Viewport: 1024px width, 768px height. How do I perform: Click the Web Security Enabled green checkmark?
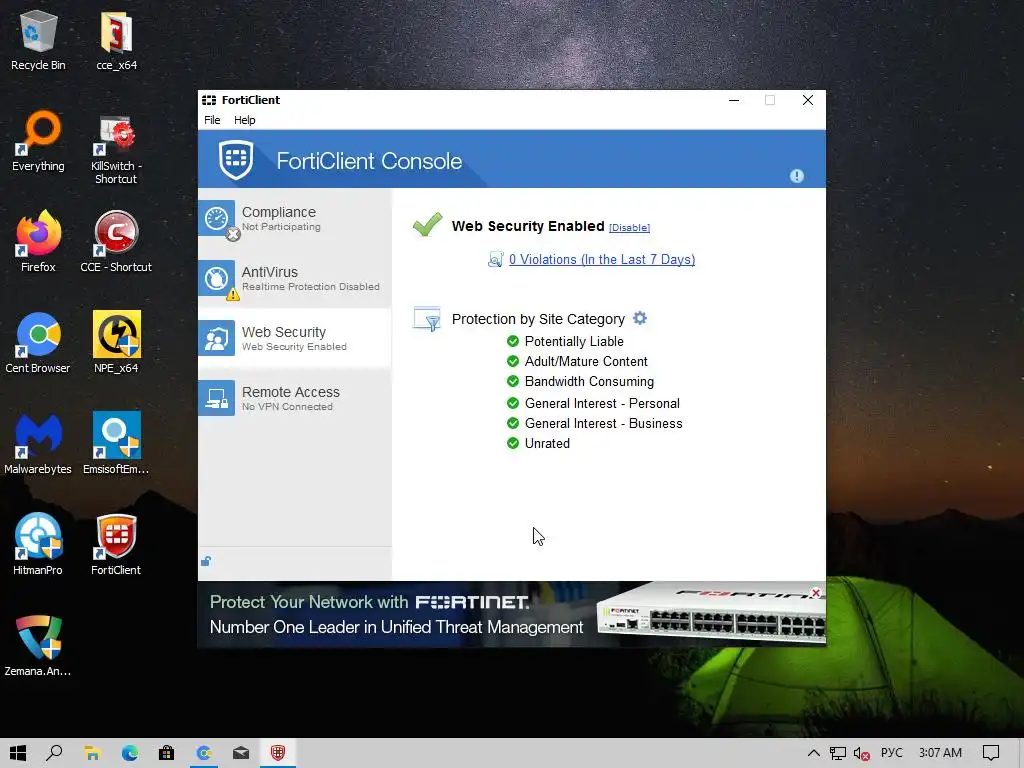point(428,225)
